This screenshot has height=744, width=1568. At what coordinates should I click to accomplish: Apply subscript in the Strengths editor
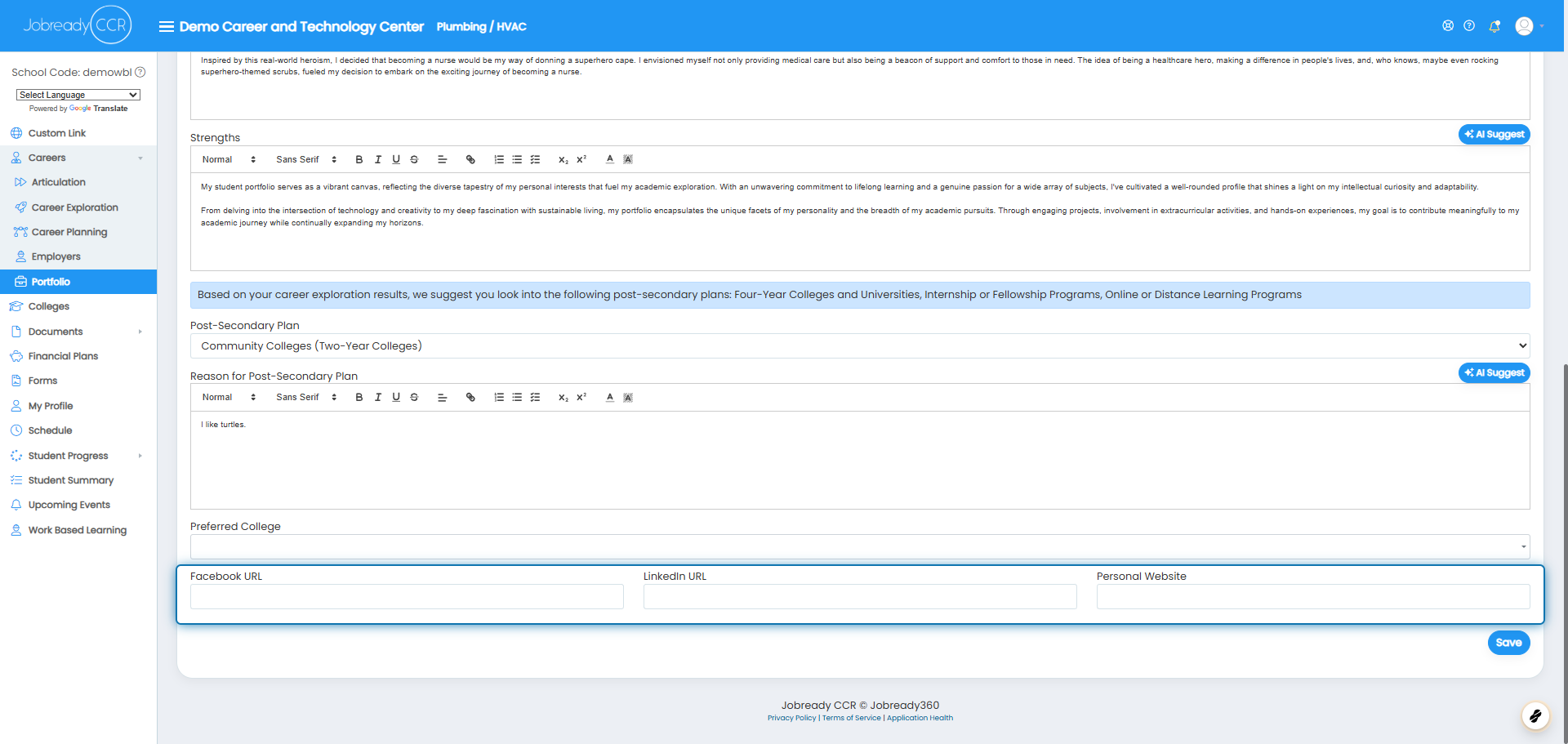pos(563,159)
